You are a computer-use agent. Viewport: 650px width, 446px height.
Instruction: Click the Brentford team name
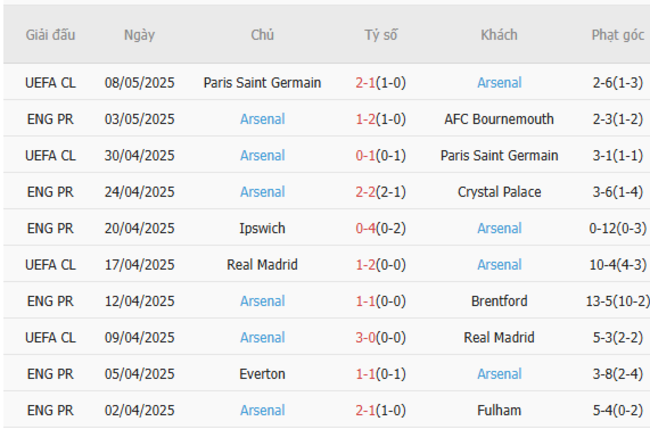pyautogui.click(x=499, y=301)
